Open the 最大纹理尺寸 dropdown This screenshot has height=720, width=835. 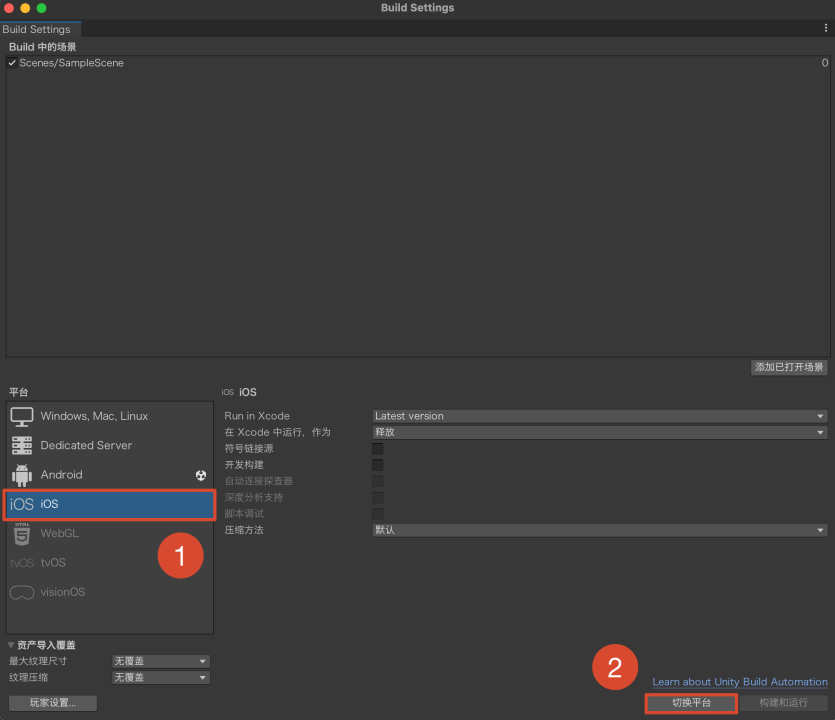pyautogui.click(x=161, y=661)
